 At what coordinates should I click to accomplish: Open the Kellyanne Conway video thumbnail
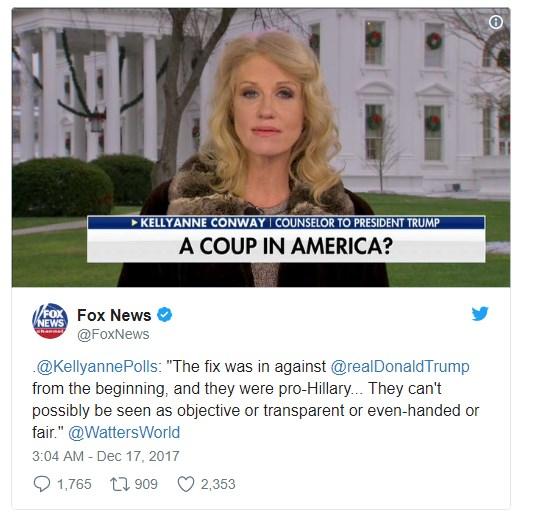pyautogui.click(x=261, y=147)
